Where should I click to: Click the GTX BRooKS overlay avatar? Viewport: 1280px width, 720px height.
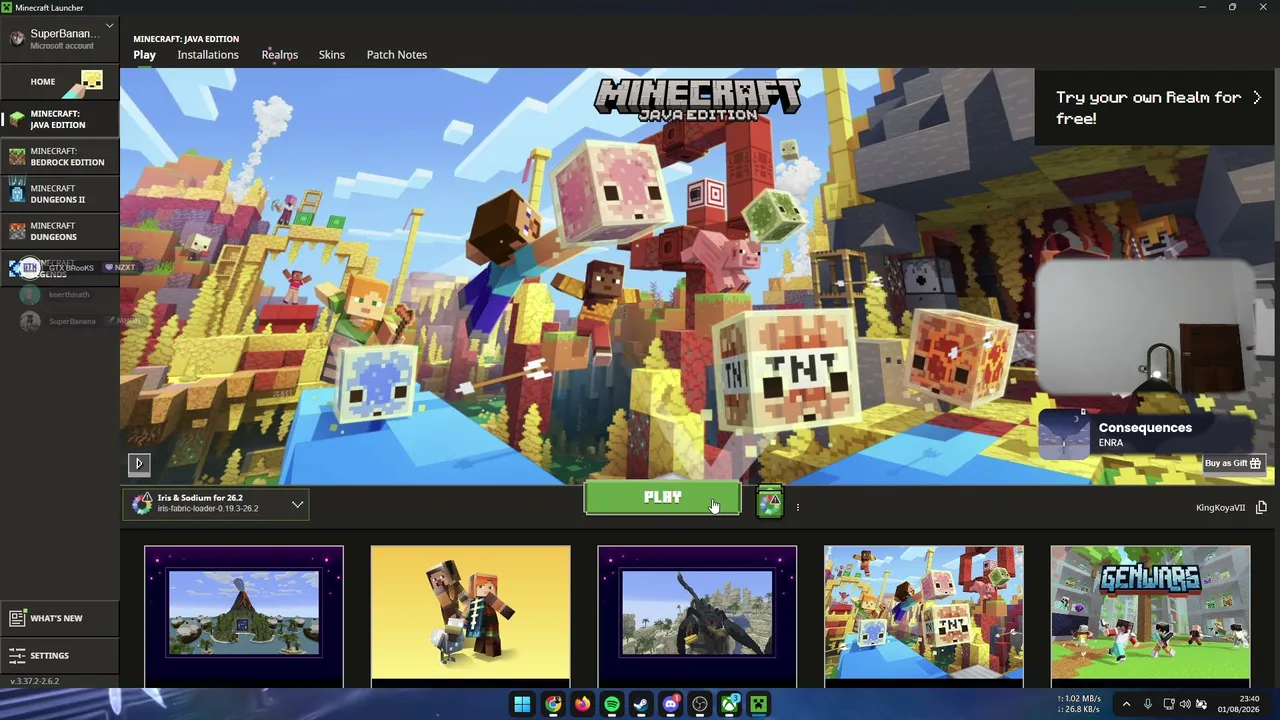30,268
